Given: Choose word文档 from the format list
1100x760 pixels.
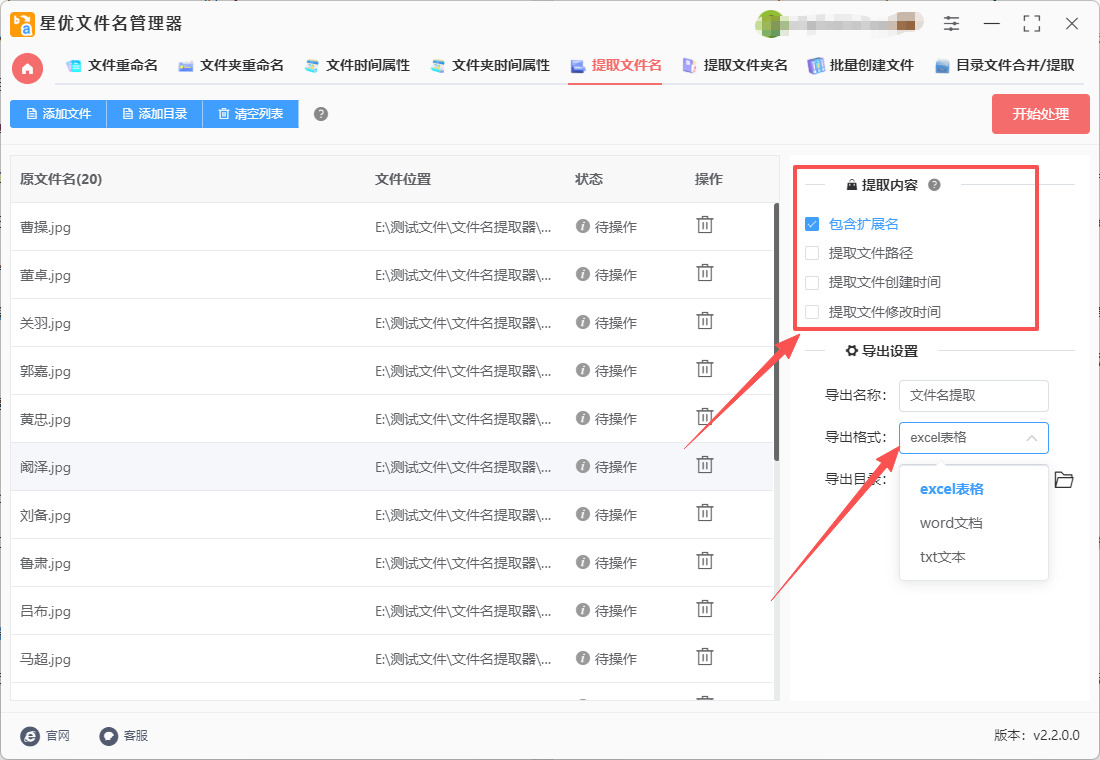Looking at the screenshot, I should point(951,523).
